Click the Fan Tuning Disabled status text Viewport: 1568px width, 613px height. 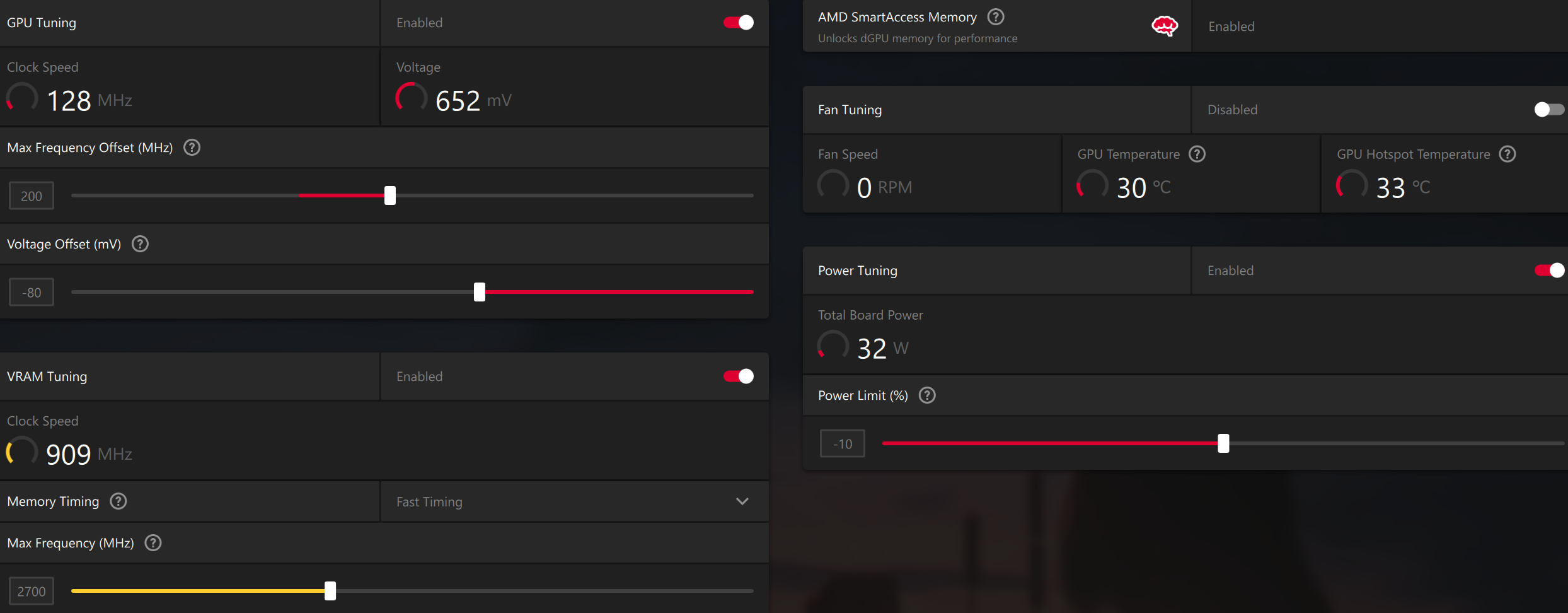[1233, 110]
